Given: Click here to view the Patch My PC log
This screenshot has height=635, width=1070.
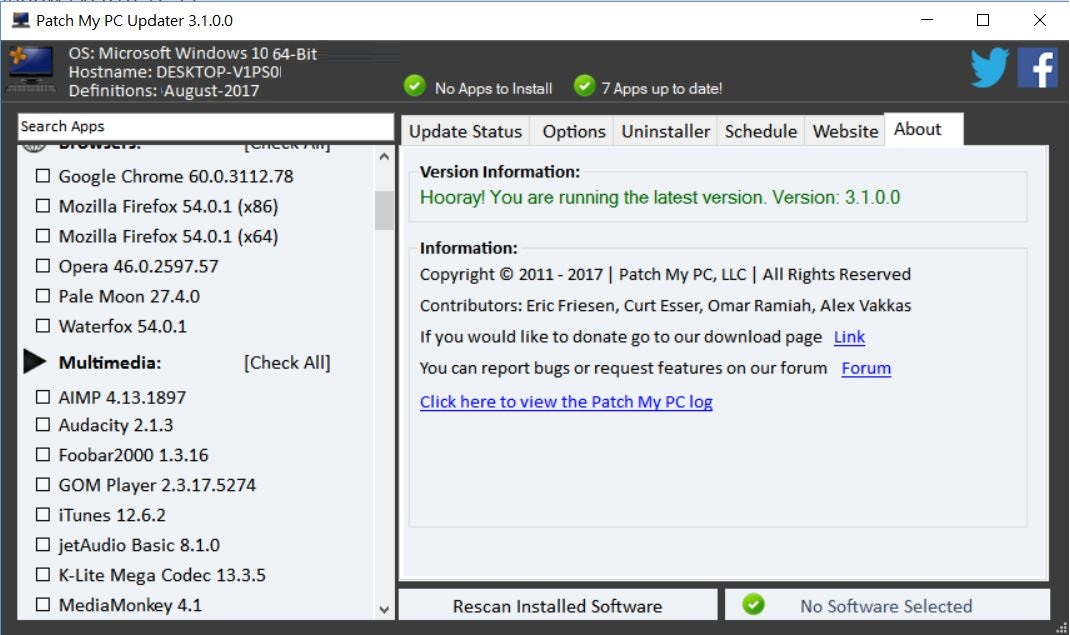Looking at the screenshot, I should click(566, 402).
